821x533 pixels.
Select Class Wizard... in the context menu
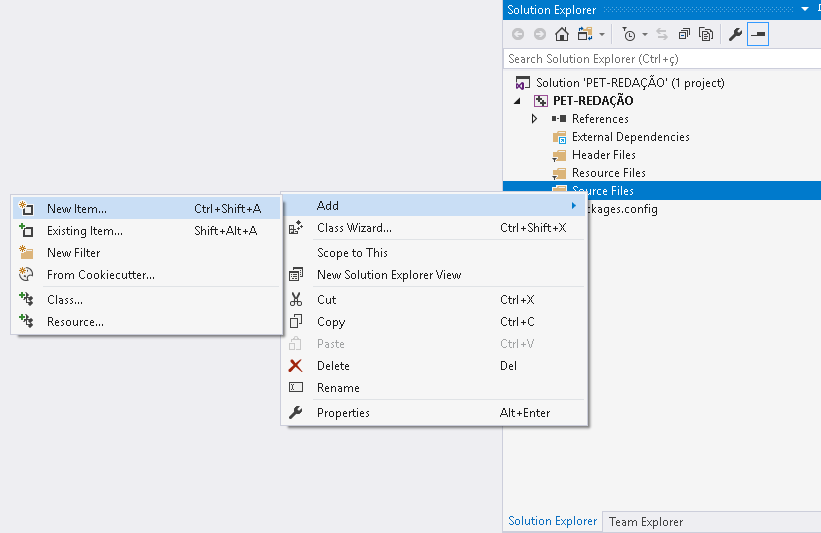pos(354,228)
